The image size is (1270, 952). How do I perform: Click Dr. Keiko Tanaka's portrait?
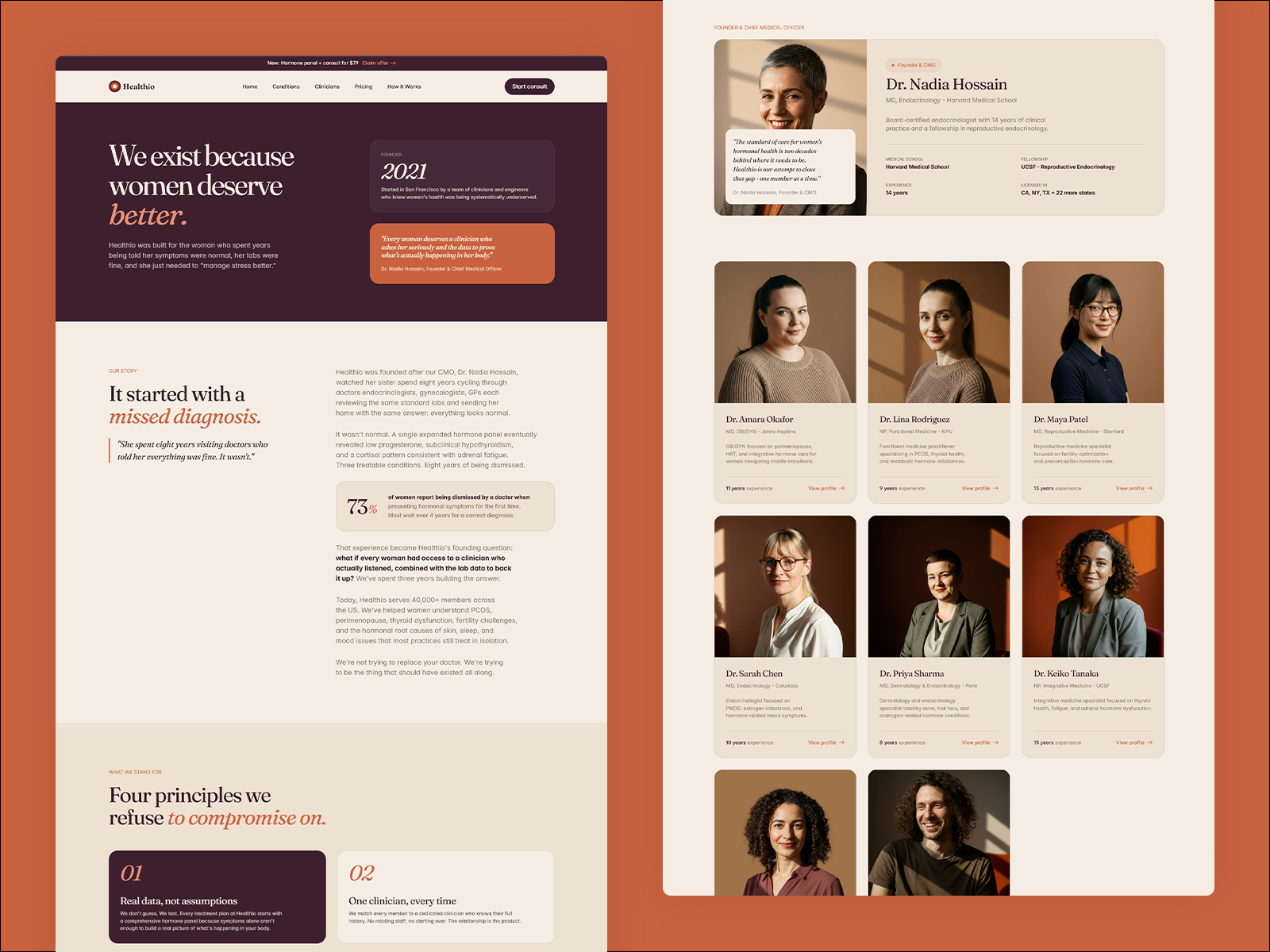(x=1093, y=586)
